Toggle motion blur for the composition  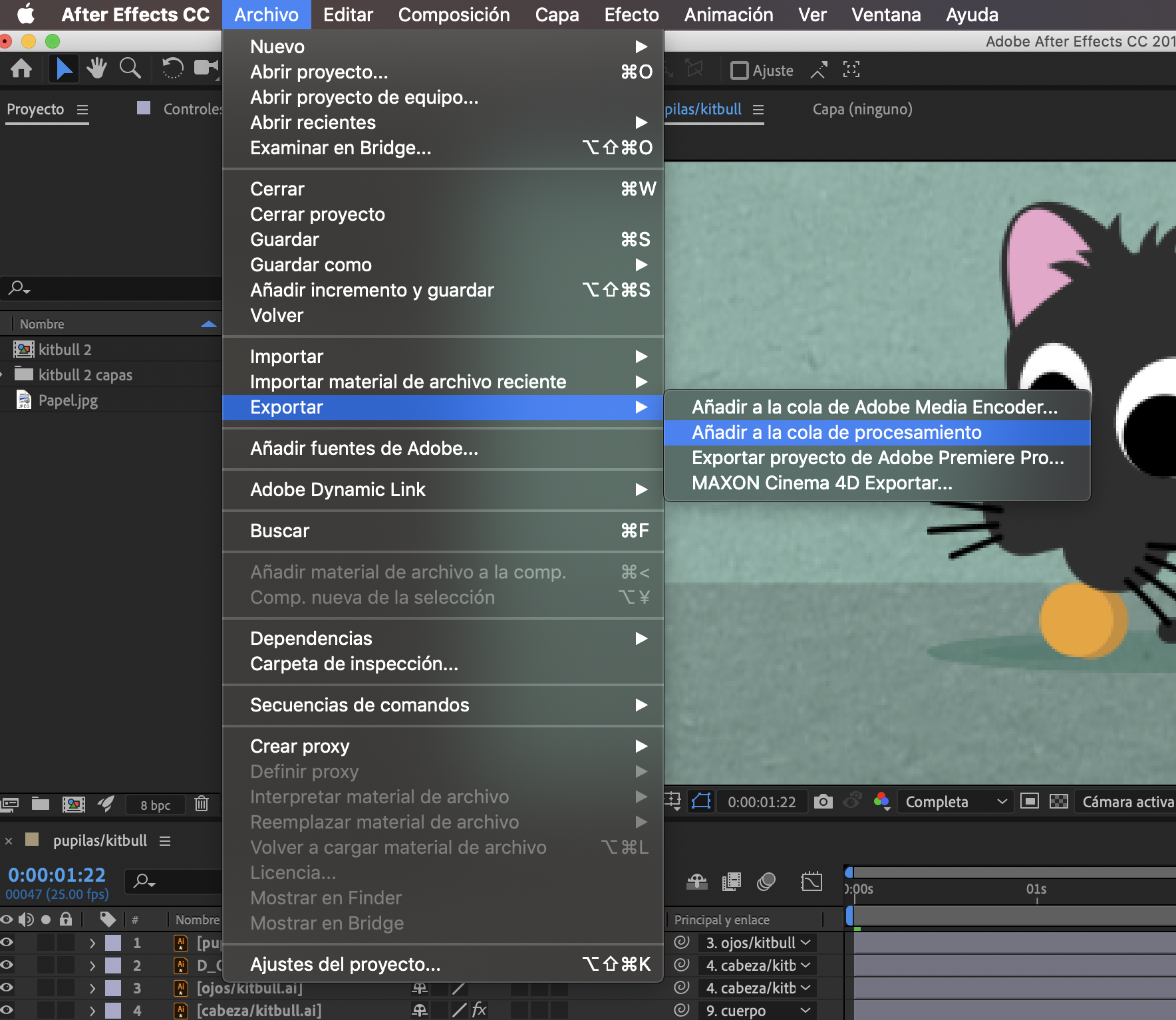click(765, 882)
